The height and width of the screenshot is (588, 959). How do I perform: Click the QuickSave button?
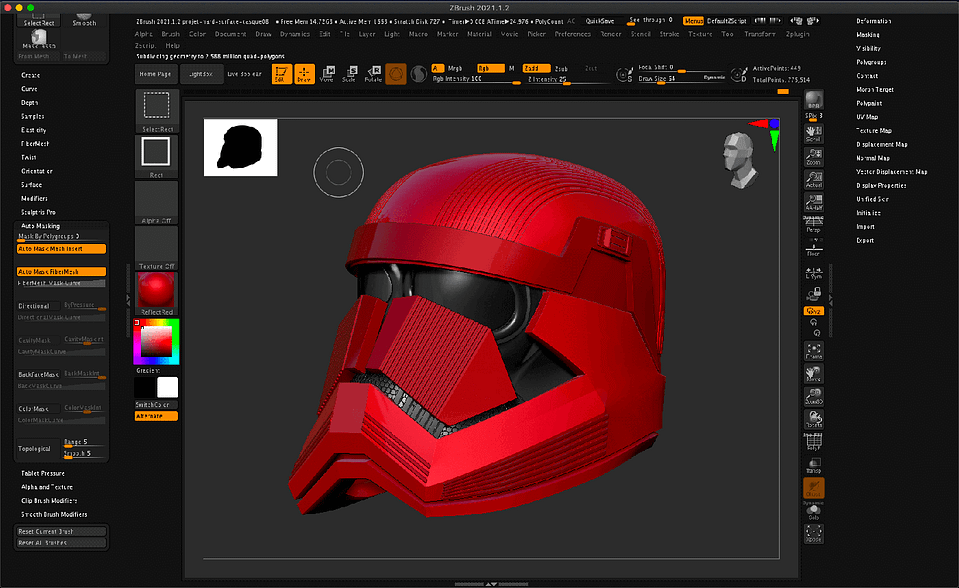[x=600, y=21]
